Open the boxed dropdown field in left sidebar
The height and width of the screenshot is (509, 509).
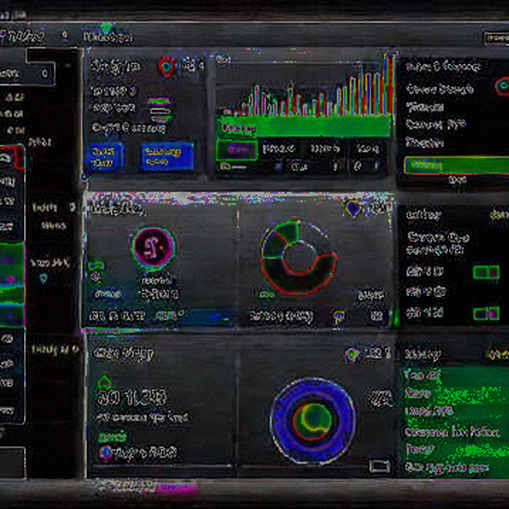tap(27, 73)
